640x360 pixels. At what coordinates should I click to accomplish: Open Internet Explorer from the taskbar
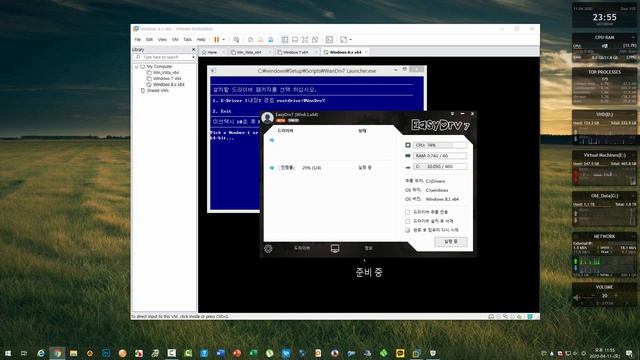pos(41,353)
